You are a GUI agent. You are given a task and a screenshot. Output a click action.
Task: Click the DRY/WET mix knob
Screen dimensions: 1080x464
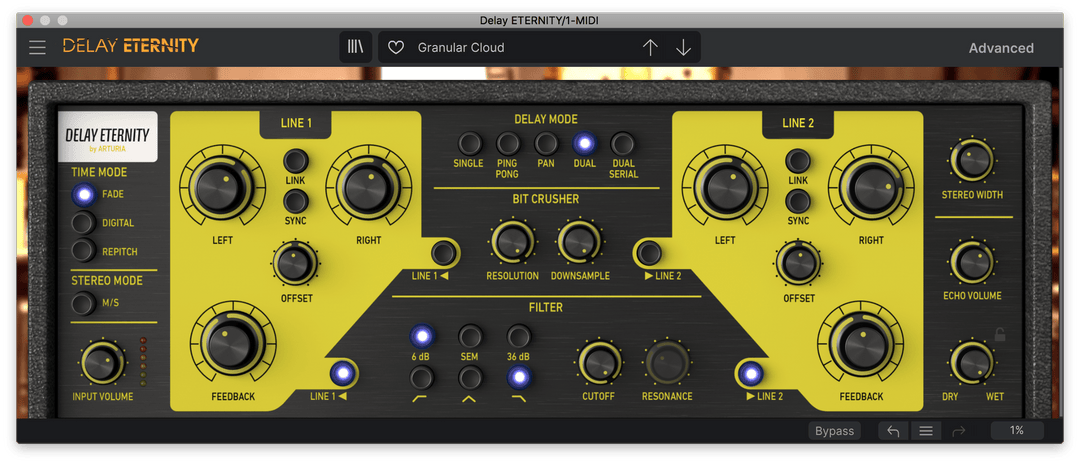click(972, 363)
